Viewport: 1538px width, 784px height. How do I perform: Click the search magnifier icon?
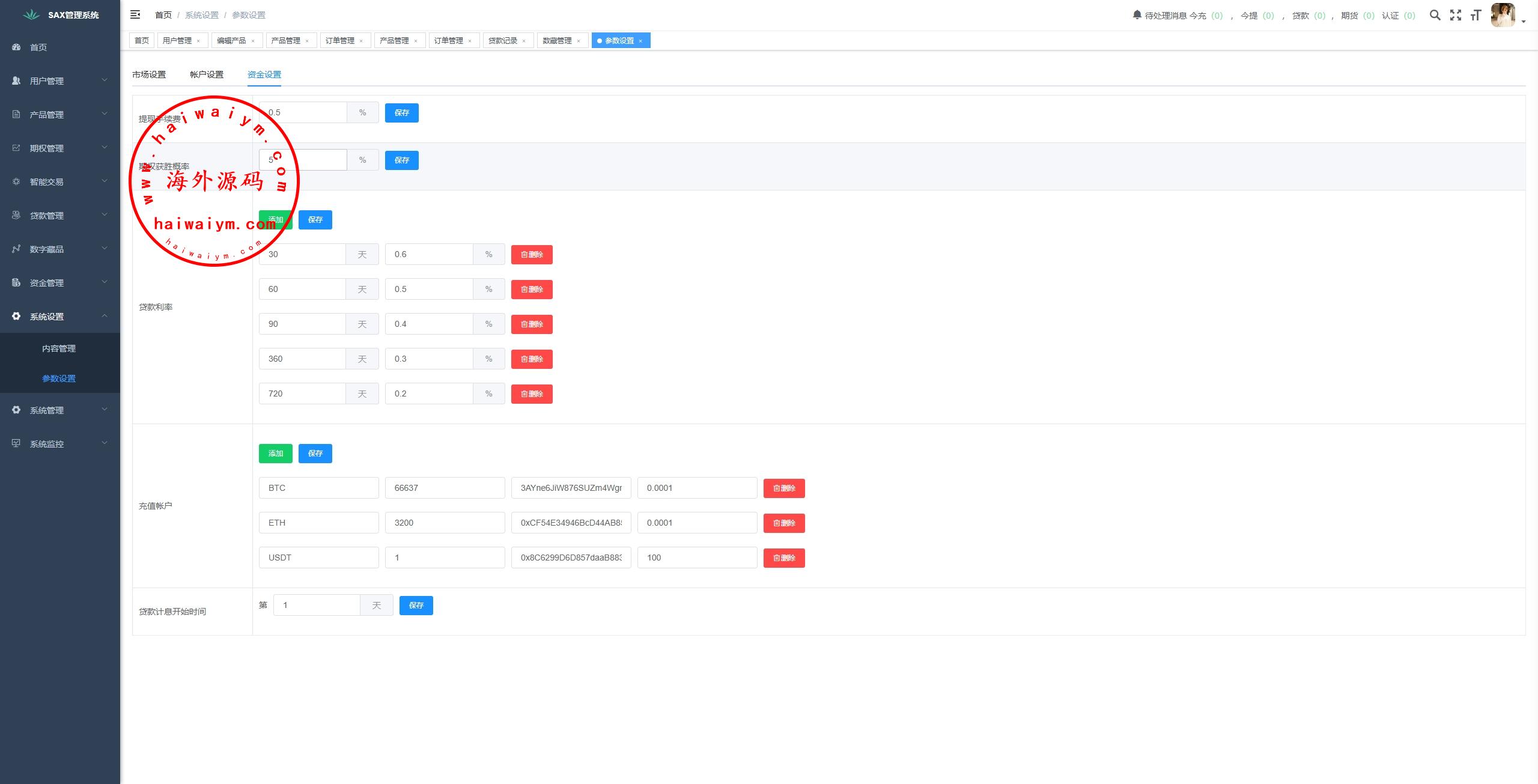click(1435, 16)
